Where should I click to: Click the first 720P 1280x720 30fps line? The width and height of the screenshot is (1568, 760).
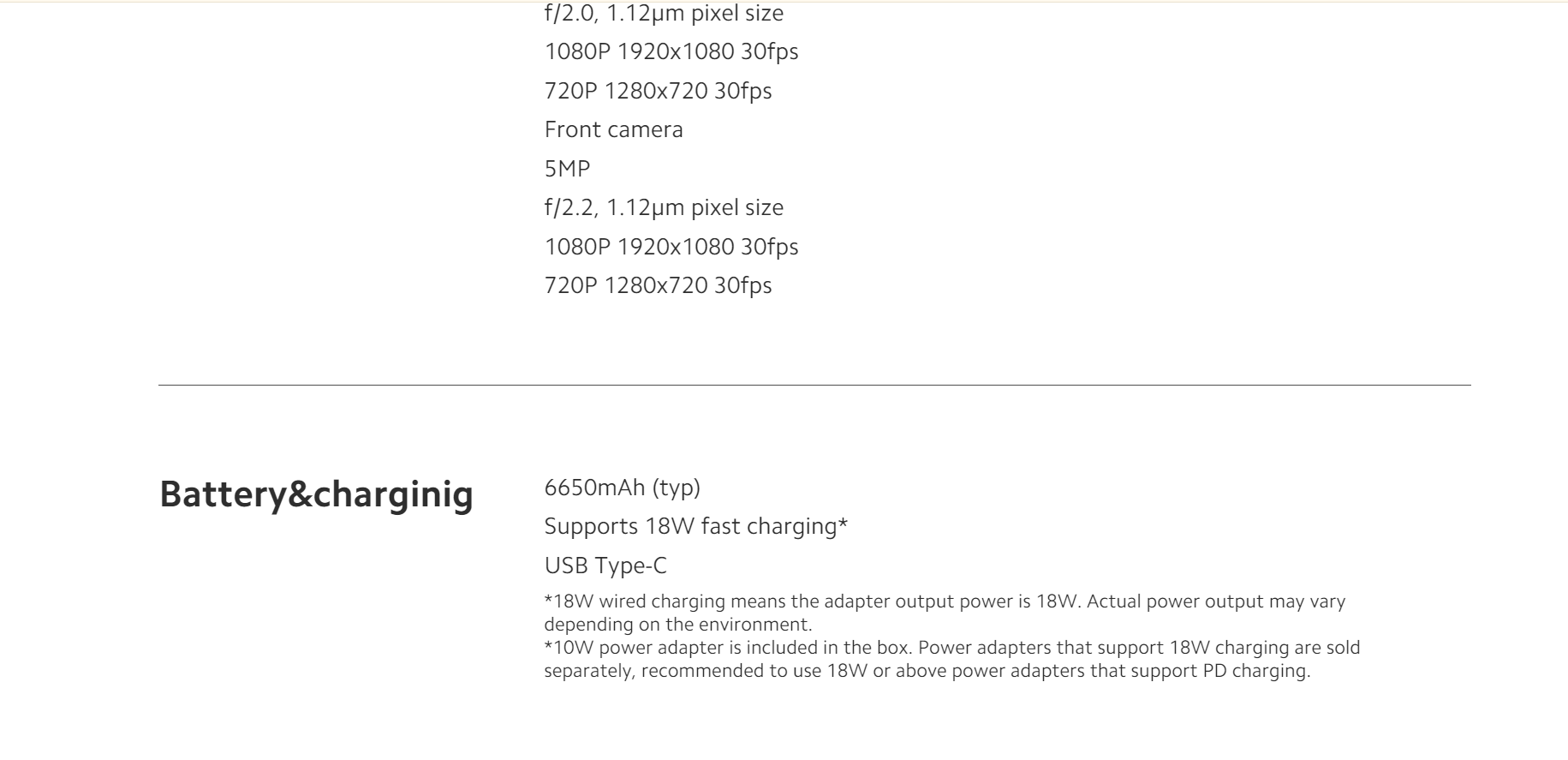click(x=658, y=91)
